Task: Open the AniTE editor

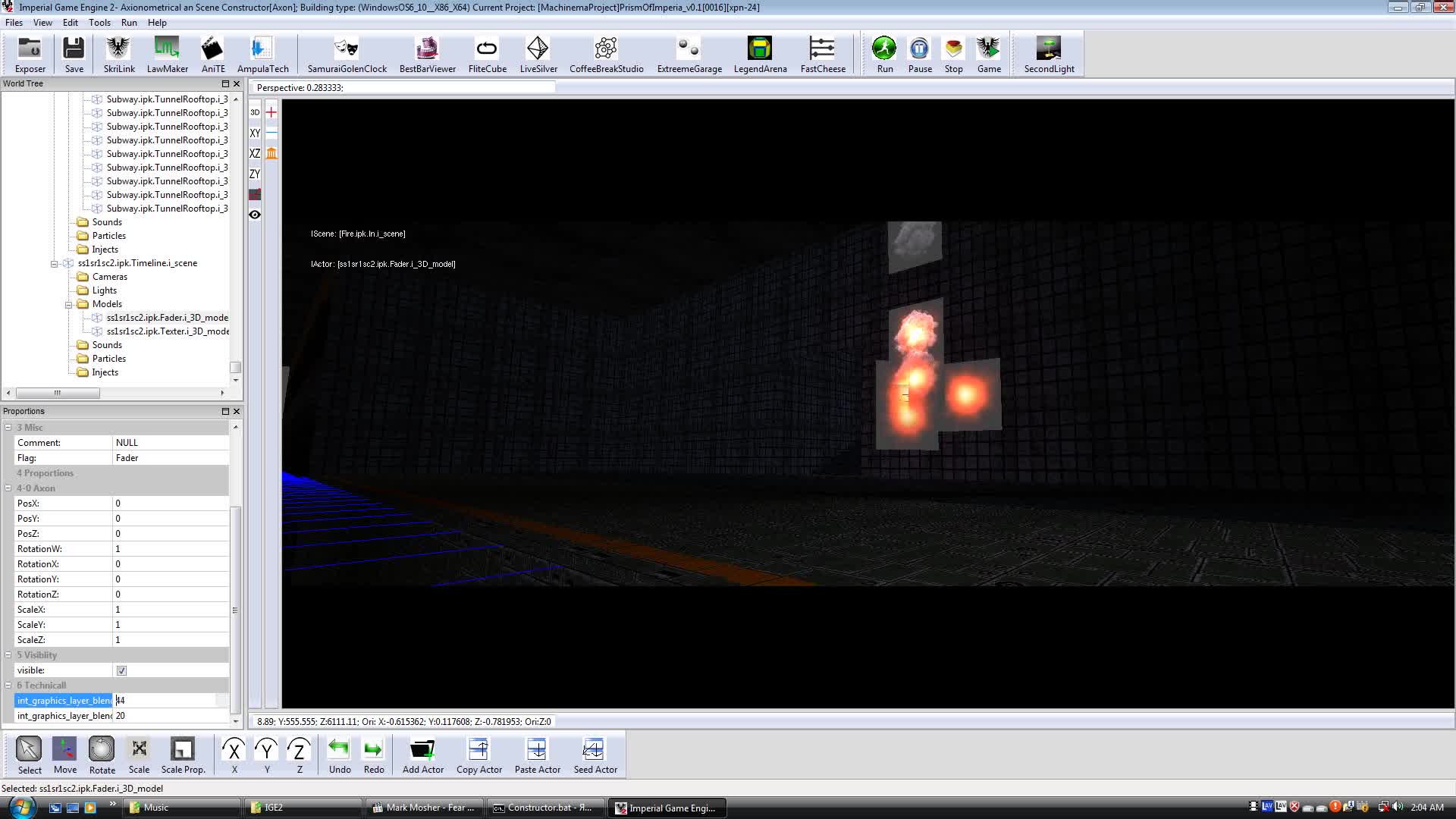Action: [213, 55]
